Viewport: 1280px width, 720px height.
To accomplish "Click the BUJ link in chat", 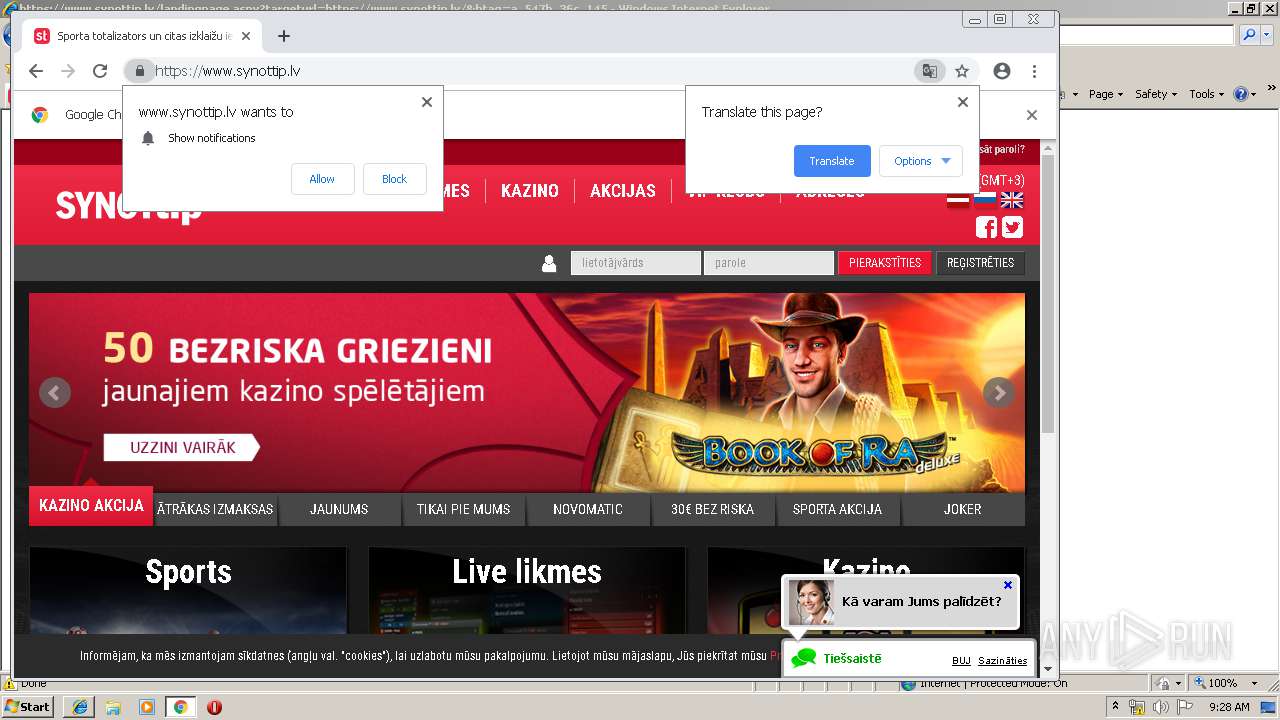I will (x=961, y=661).
